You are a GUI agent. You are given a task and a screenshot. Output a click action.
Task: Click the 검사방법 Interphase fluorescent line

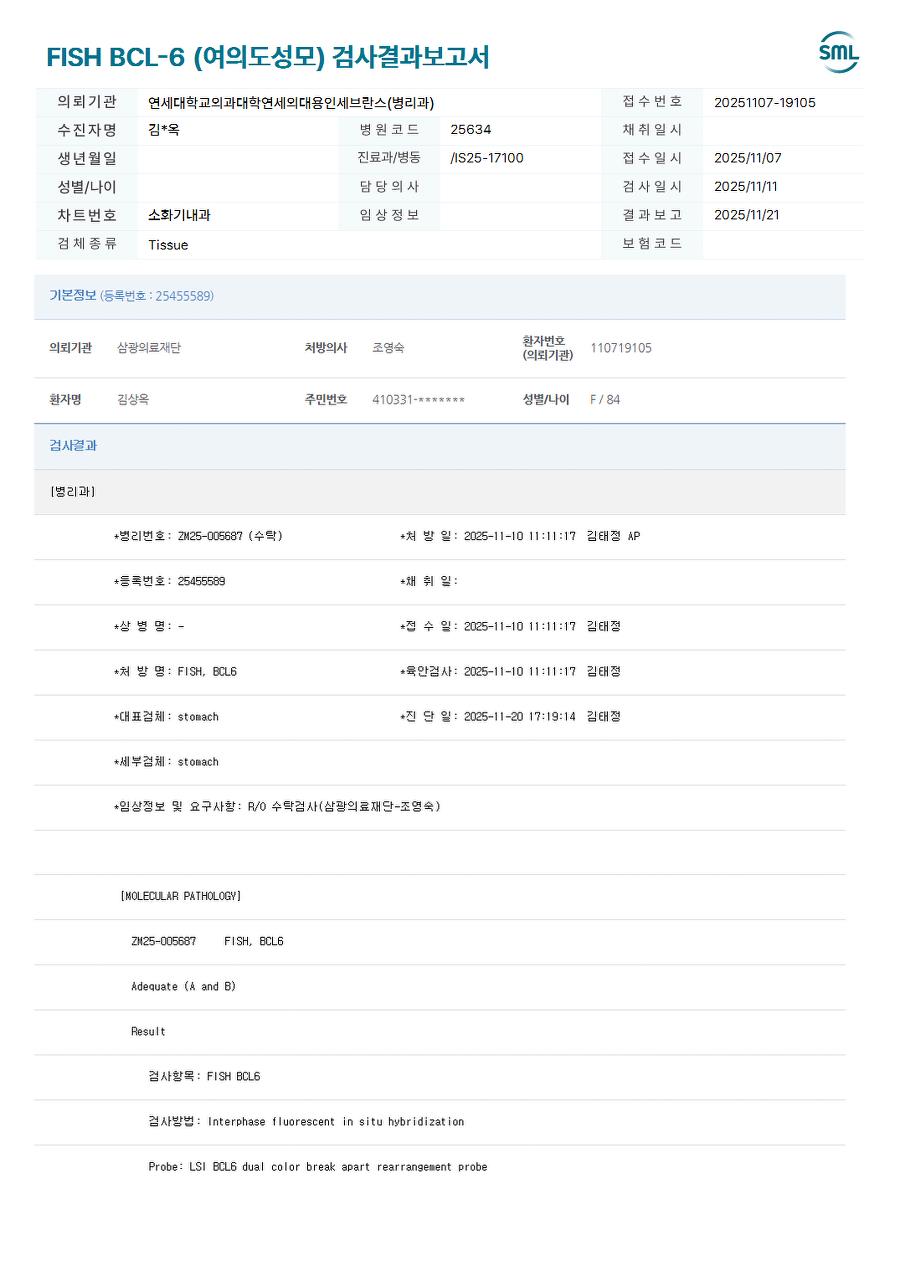pyautogui.click(x=306, y=1121)
